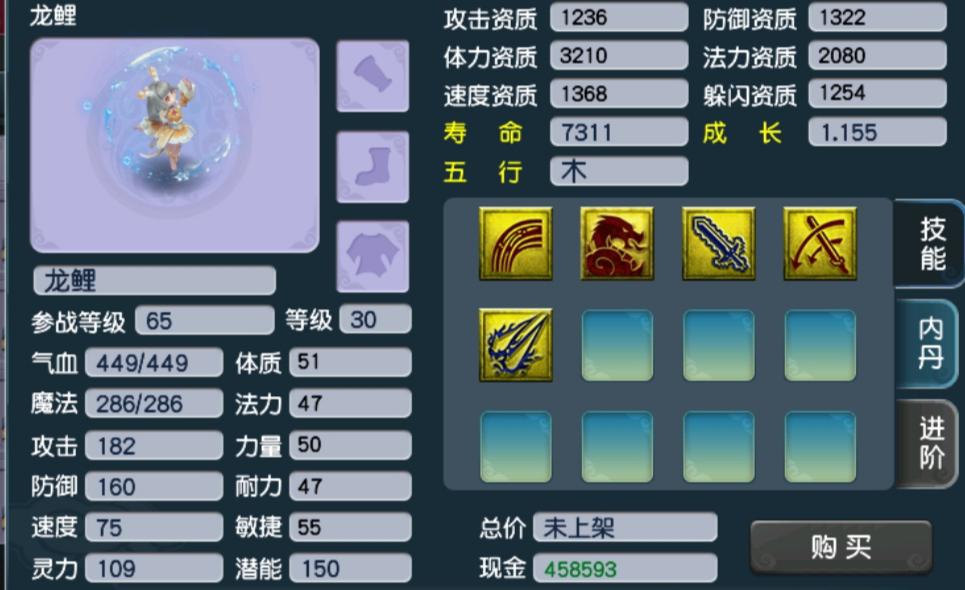
Task: Click the red claw slash skill icon
Action: click(516, 244)
